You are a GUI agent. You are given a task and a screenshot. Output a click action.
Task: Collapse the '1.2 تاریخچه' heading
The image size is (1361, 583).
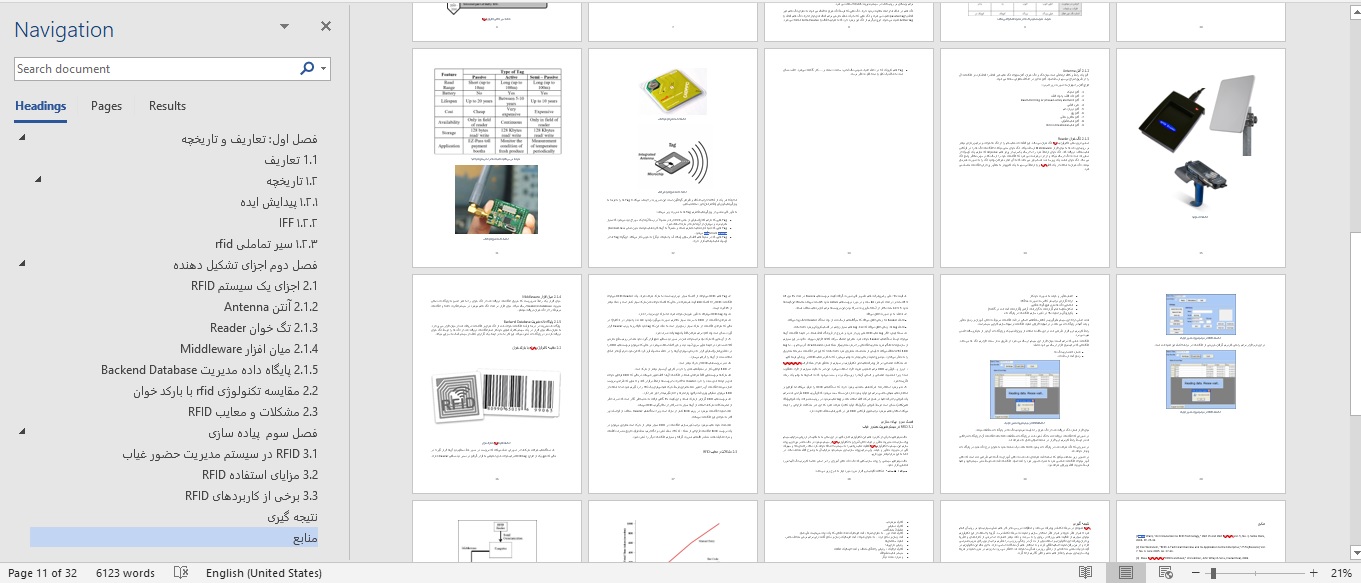[x=38, y=181]
